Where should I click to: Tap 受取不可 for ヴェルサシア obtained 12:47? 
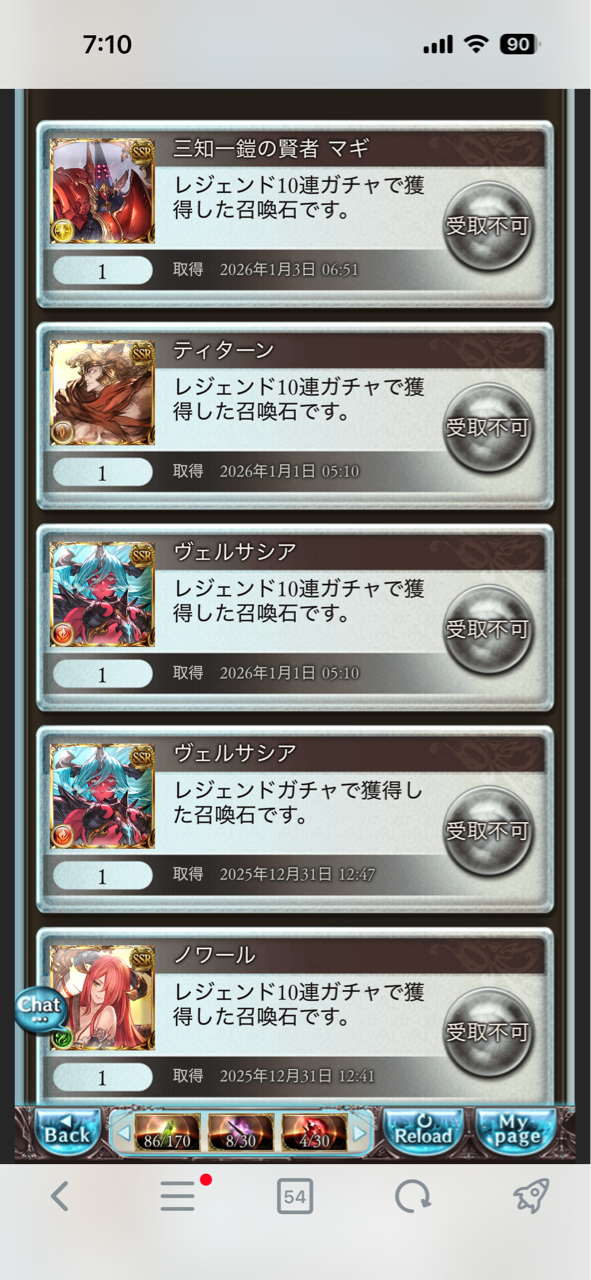click(487, 831)
